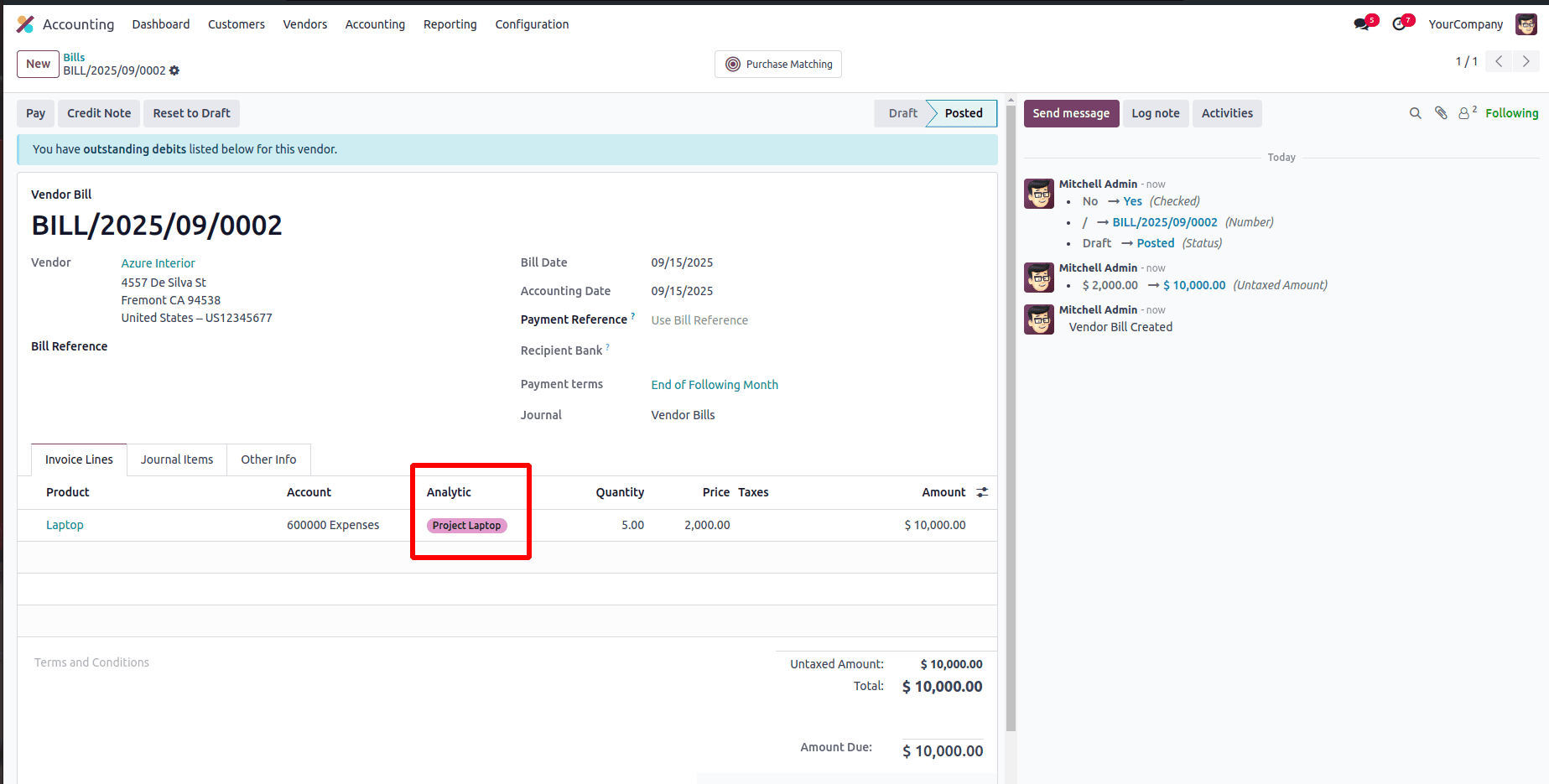1549x784 pixels.
Task: Click the Payment Reference help question mark
Action: tap(633, 316)
